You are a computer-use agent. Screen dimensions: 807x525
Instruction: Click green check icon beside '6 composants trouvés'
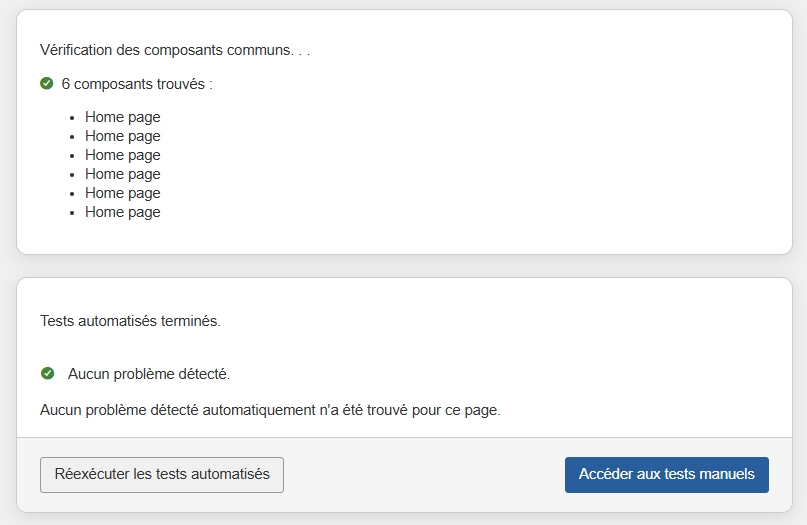(47, 84)
